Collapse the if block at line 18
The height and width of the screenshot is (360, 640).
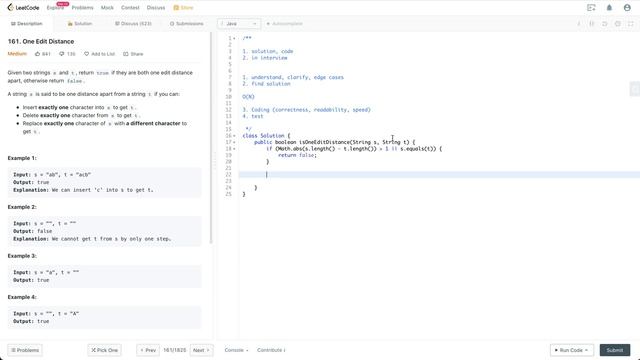pos(234,149)
